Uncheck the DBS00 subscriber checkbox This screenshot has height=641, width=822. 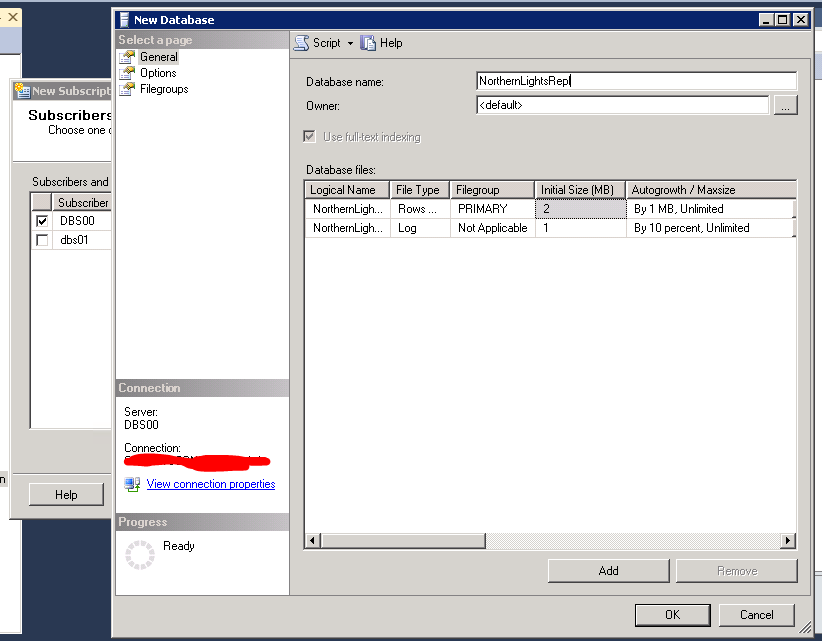(42, 221)
